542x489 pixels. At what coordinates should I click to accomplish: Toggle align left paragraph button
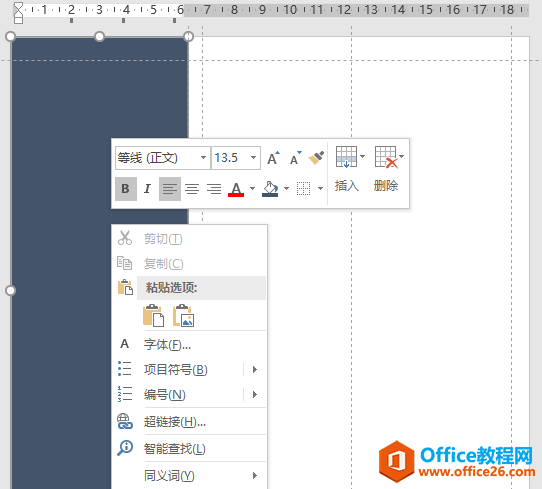170,189
